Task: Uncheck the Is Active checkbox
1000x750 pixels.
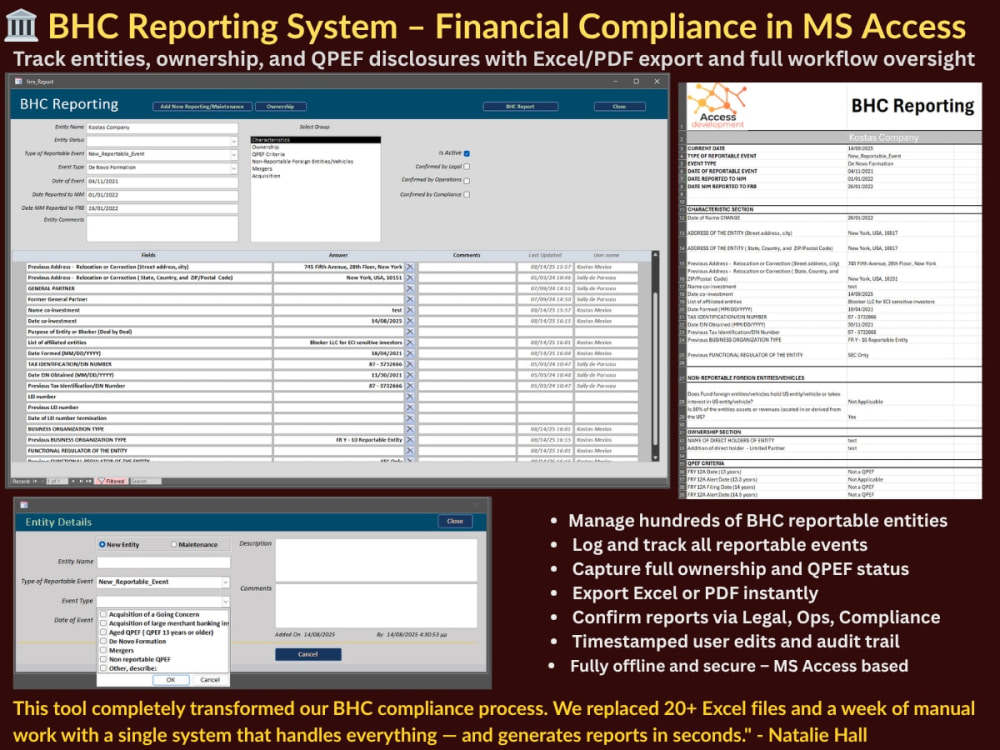Action: [467, 154]
